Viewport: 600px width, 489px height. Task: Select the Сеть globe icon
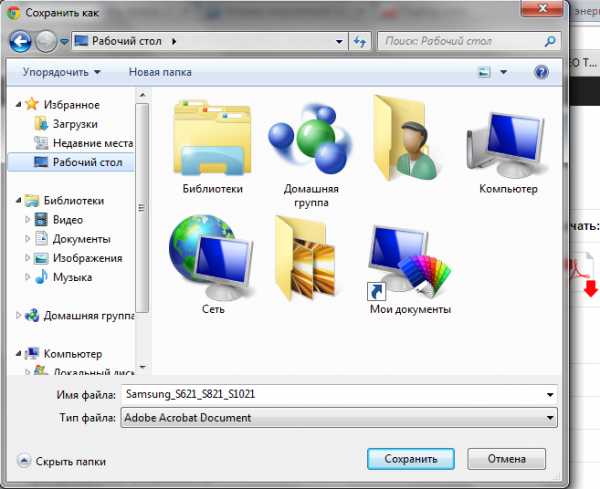pos(212,257)
